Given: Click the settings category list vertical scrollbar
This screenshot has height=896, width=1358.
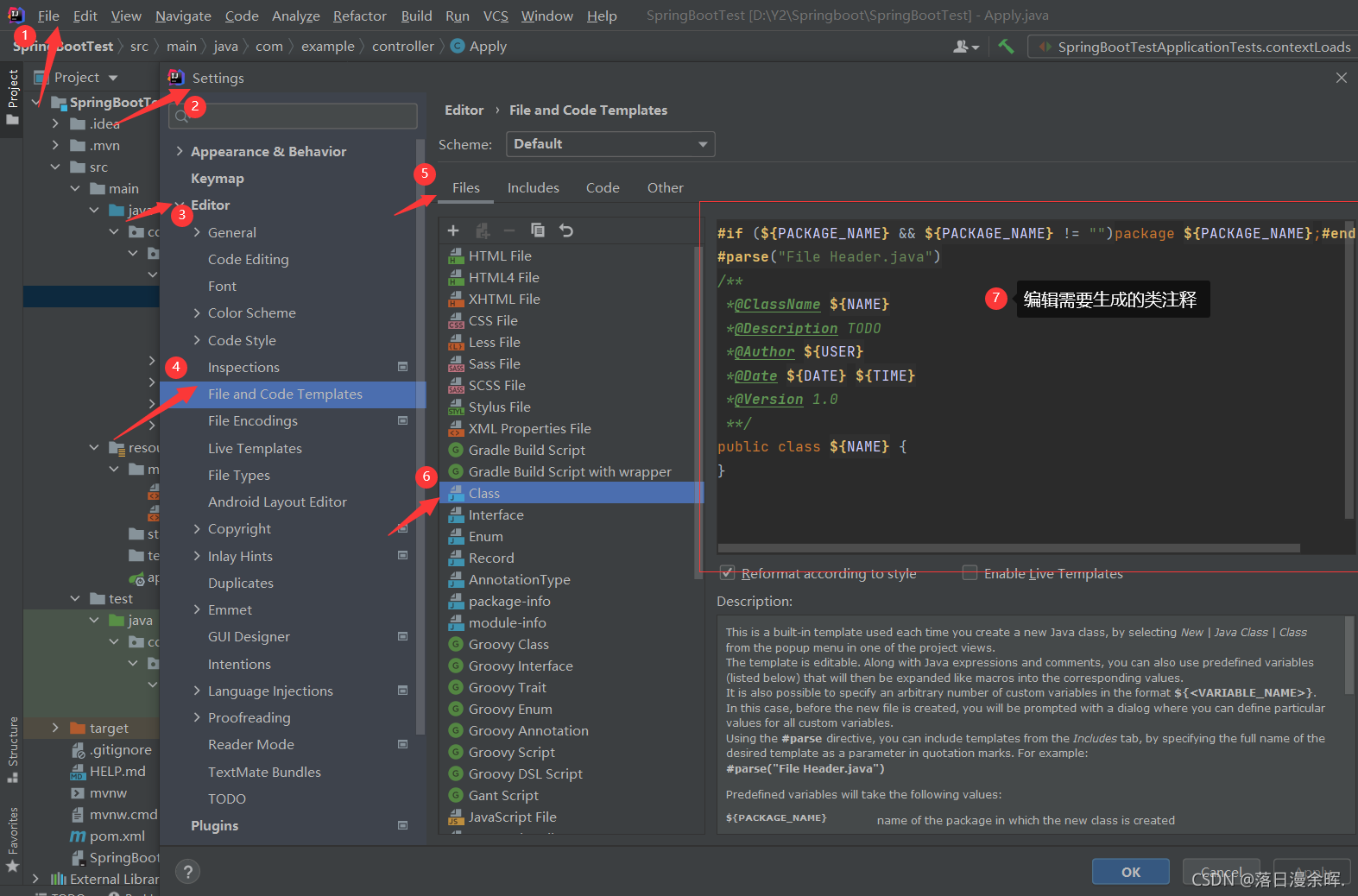Looking at the screenshot, I should [420, 436].
